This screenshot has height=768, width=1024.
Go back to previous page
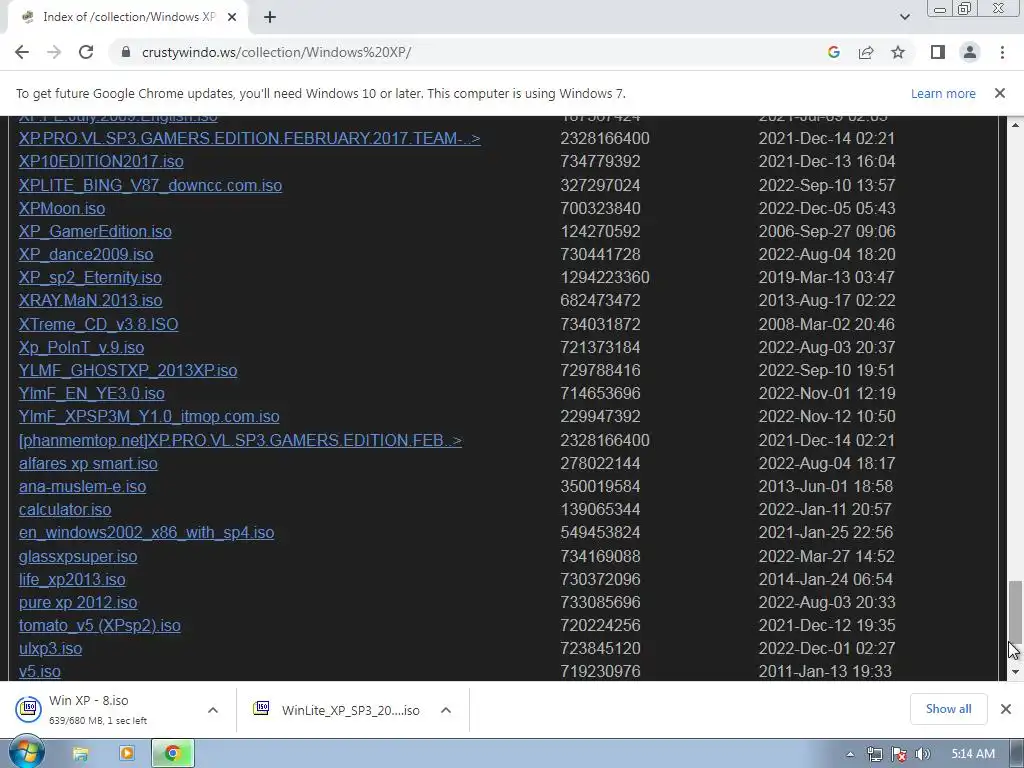tap(22, 52)
